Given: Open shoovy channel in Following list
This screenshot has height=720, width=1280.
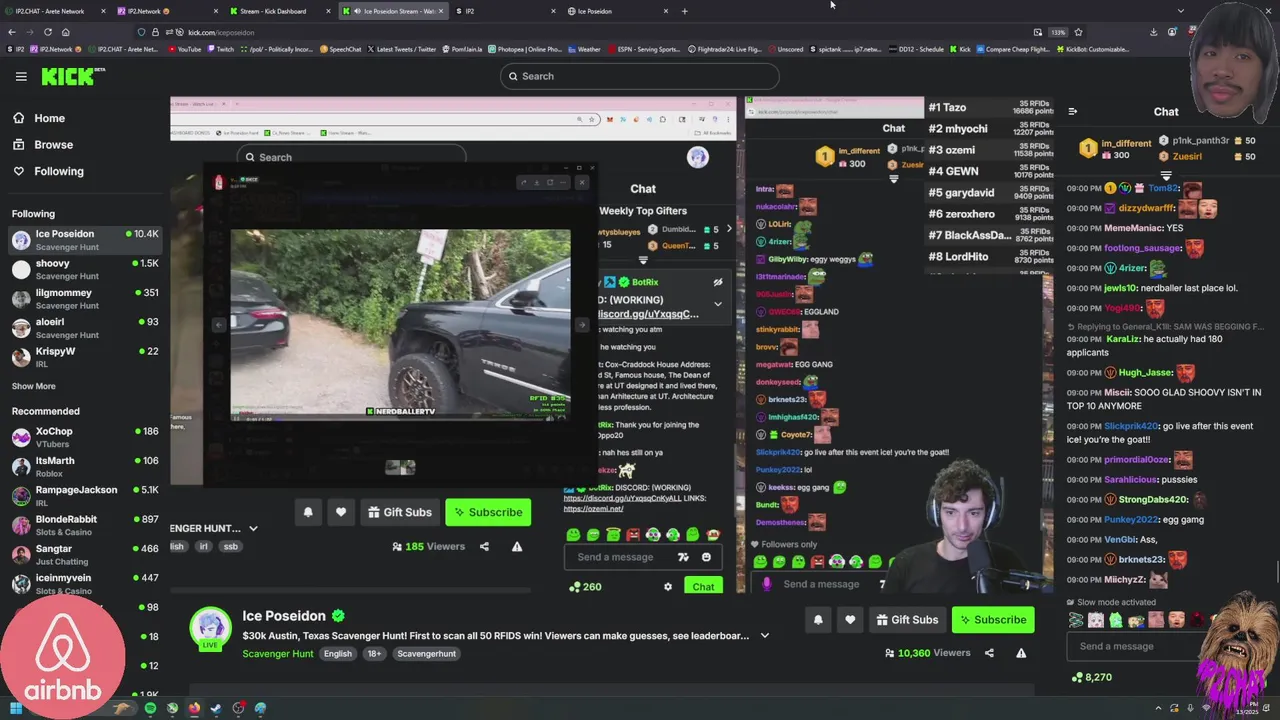Looking at the screenshot, I should 85,269.
